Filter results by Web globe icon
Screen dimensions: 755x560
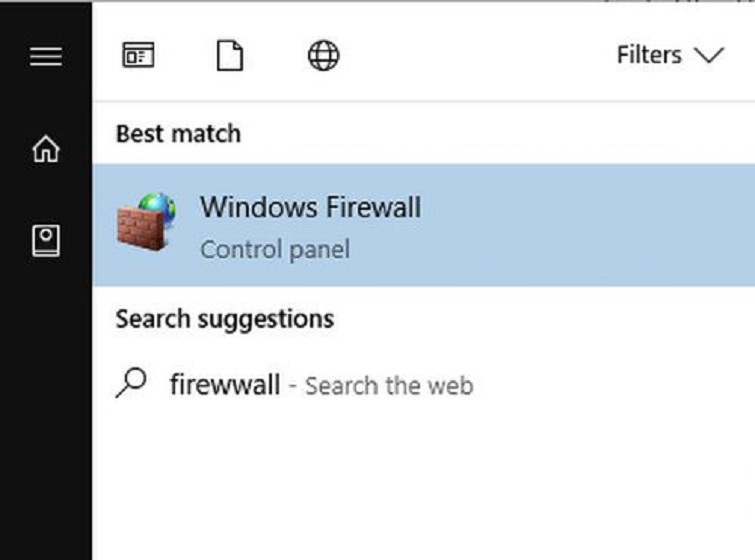click(x=323, y=55)
